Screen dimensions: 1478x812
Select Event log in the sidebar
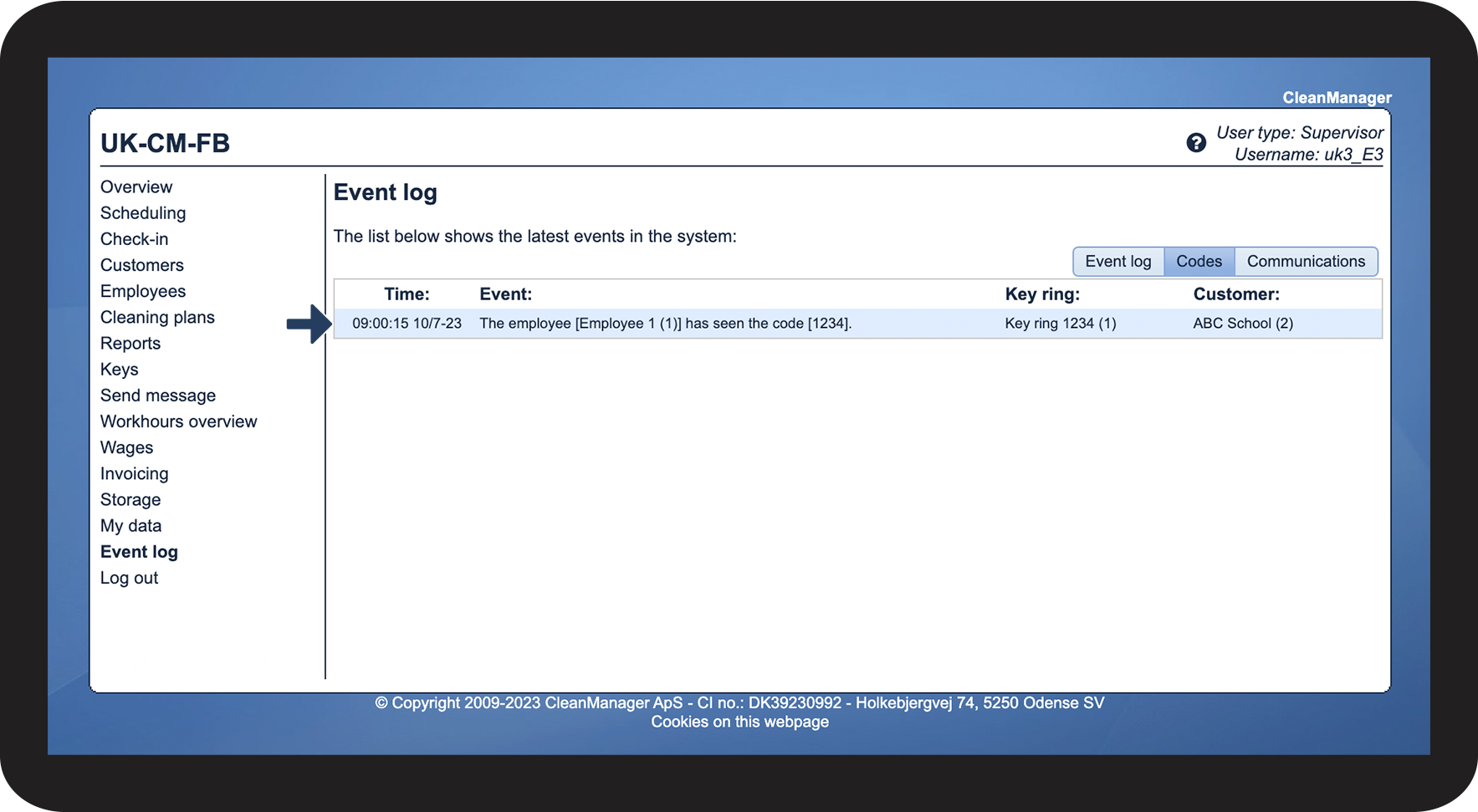pyautogui.click(x=139, y=552)
